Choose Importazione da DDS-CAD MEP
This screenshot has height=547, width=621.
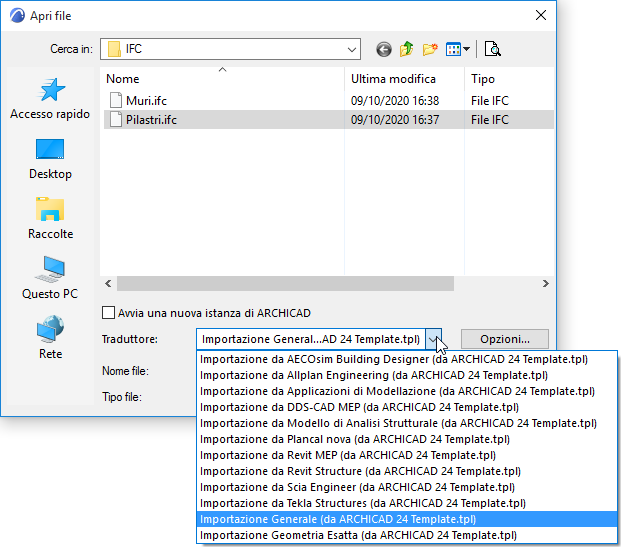[x=407, y=407]
